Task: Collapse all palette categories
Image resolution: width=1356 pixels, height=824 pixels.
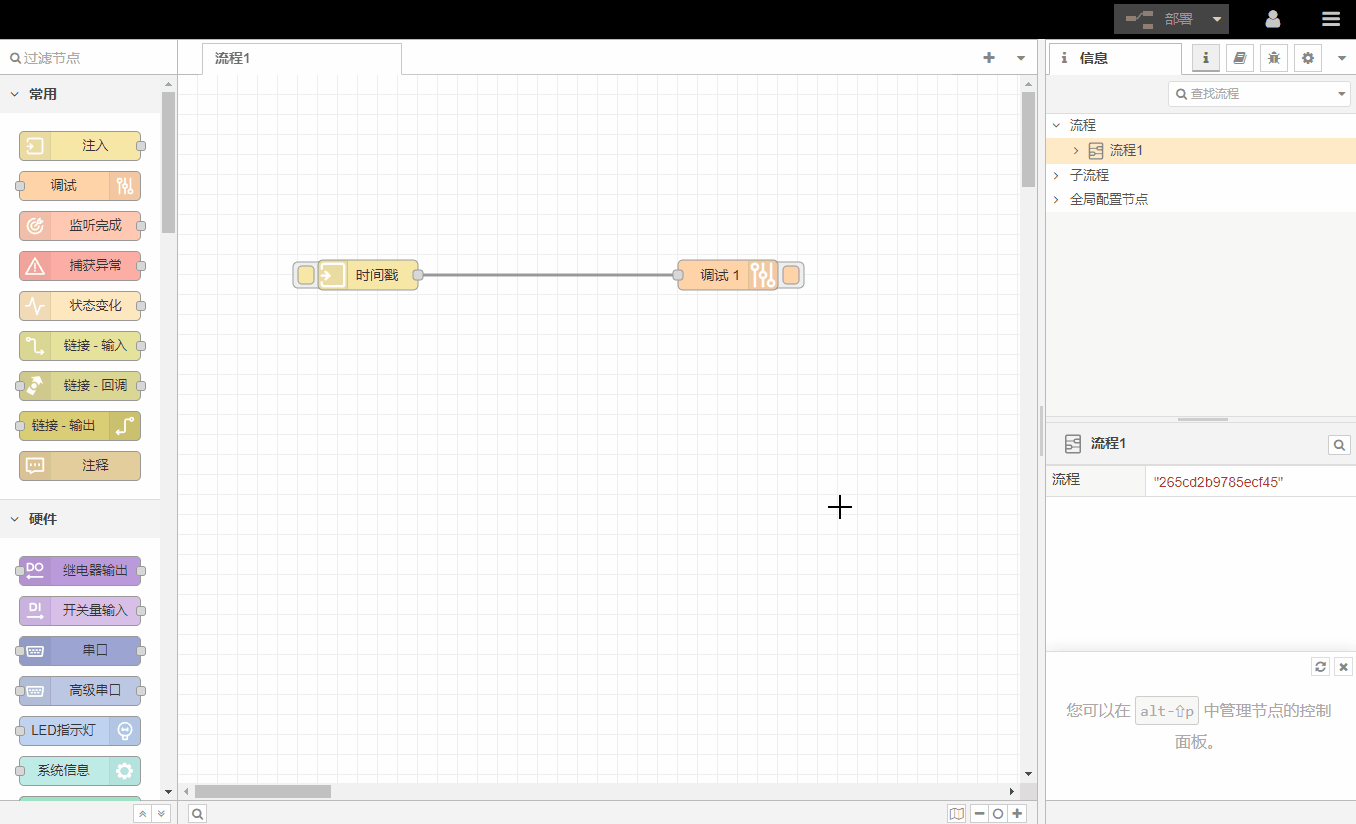Action: pyautogui.click(x=143, y=814)
